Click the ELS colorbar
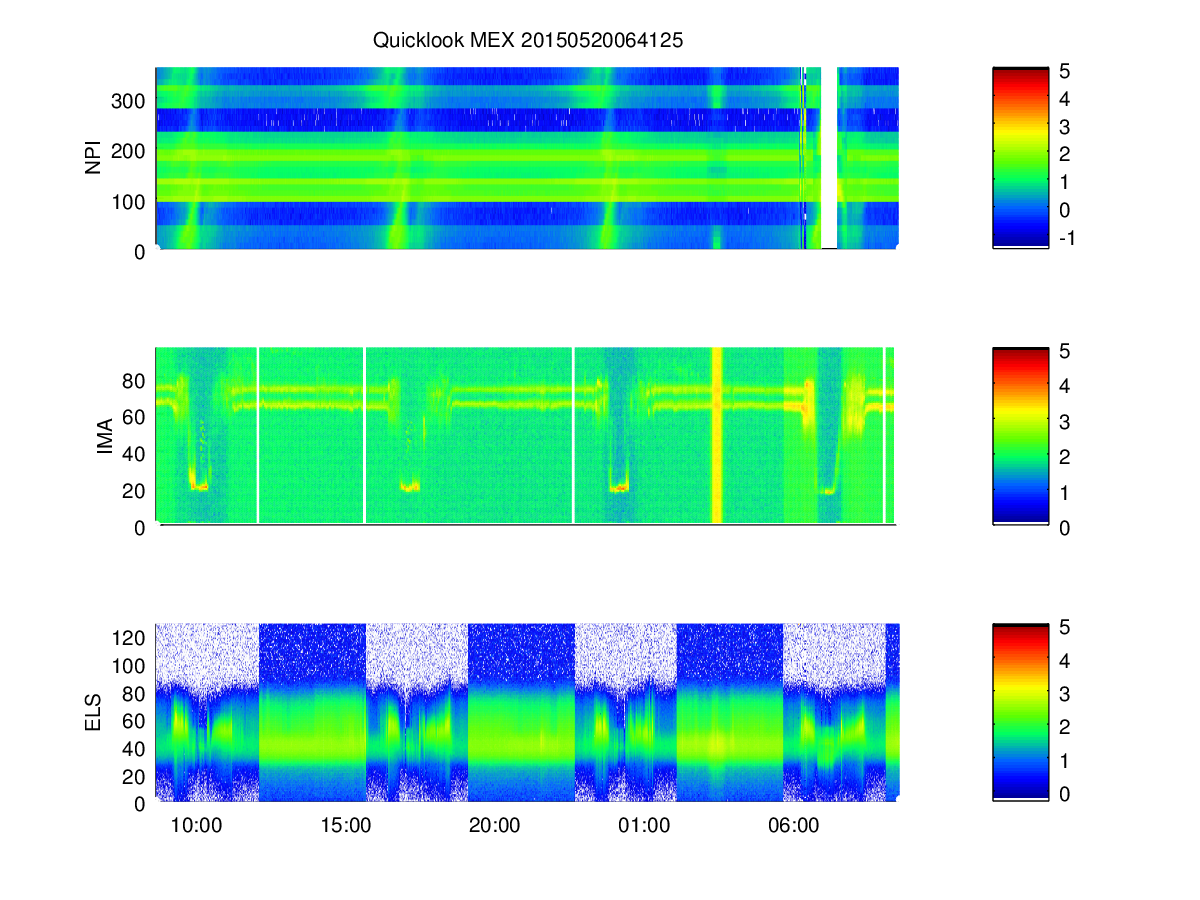 click(1020, 712)
